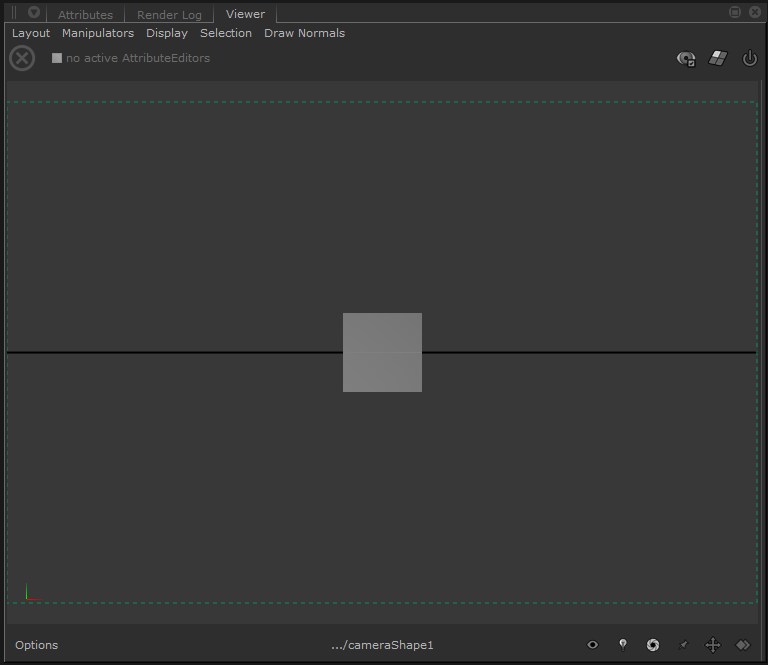Select the gray cube in the viewport
This screenshot has width=768, height=665.
(382, 352)
